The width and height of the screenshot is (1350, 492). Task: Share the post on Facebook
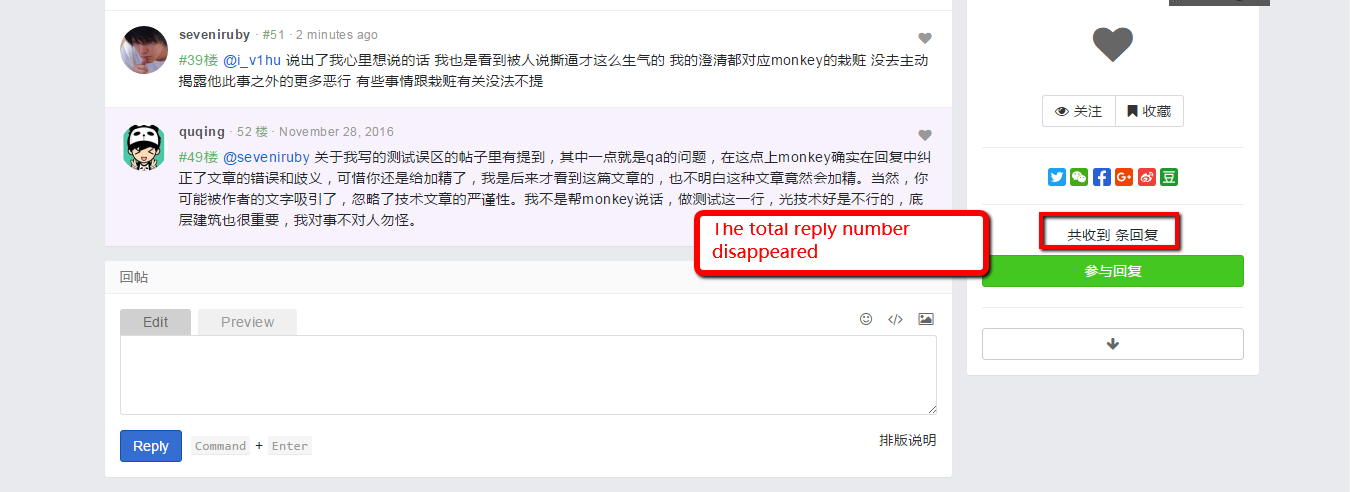coord(1101,177)
